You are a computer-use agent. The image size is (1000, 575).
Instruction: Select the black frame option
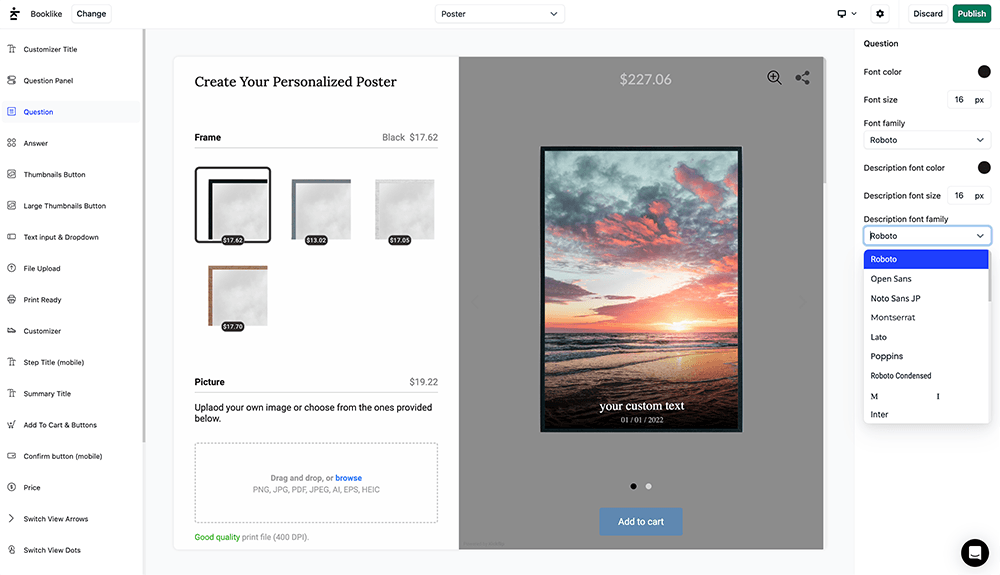232,205
